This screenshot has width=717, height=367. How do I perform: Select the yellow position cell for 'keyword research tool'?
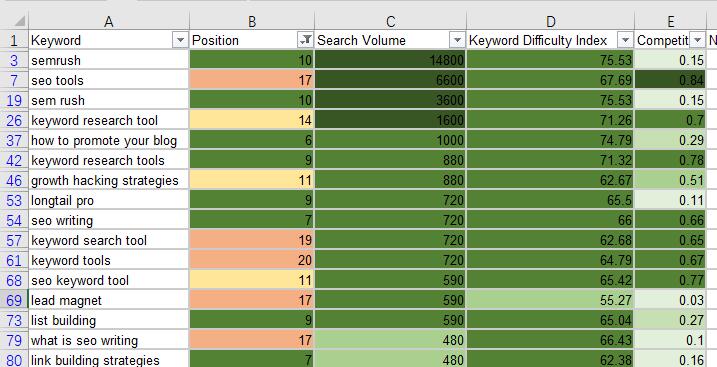tap(251, 121)
